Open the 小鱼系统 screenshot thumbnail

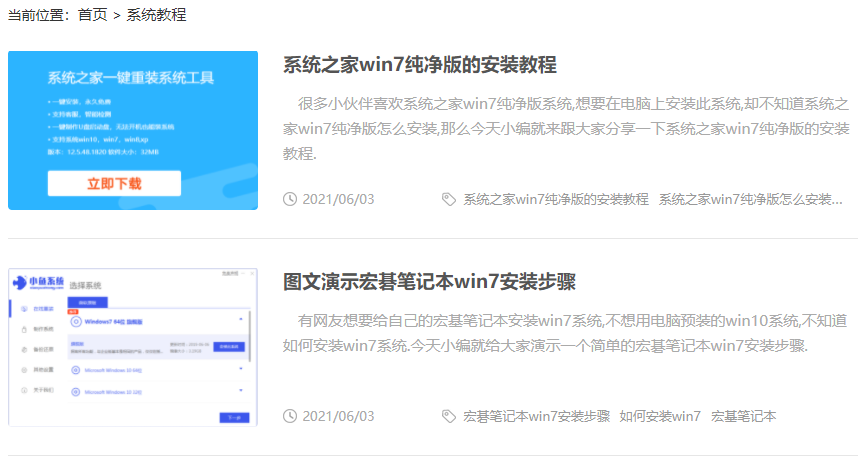point(133,347)
